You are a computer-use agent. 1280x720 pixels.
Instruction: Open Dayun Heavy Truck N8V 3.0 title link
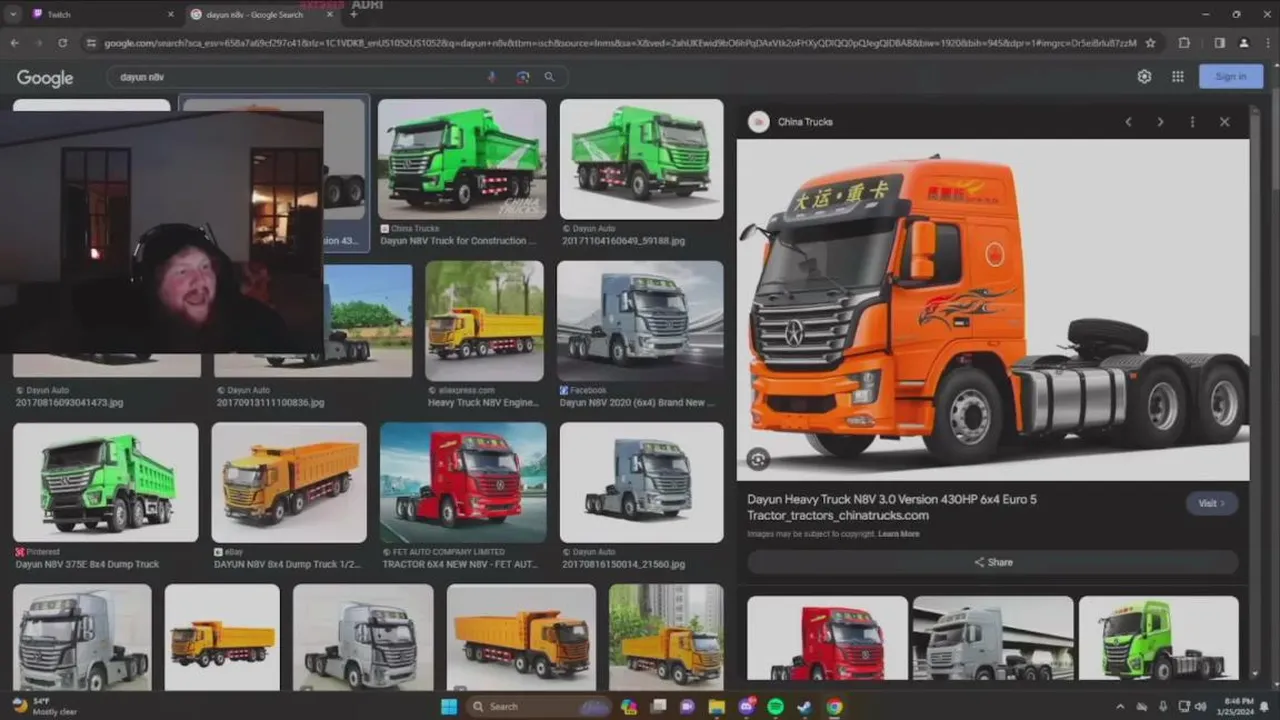(x=892, y=507)
